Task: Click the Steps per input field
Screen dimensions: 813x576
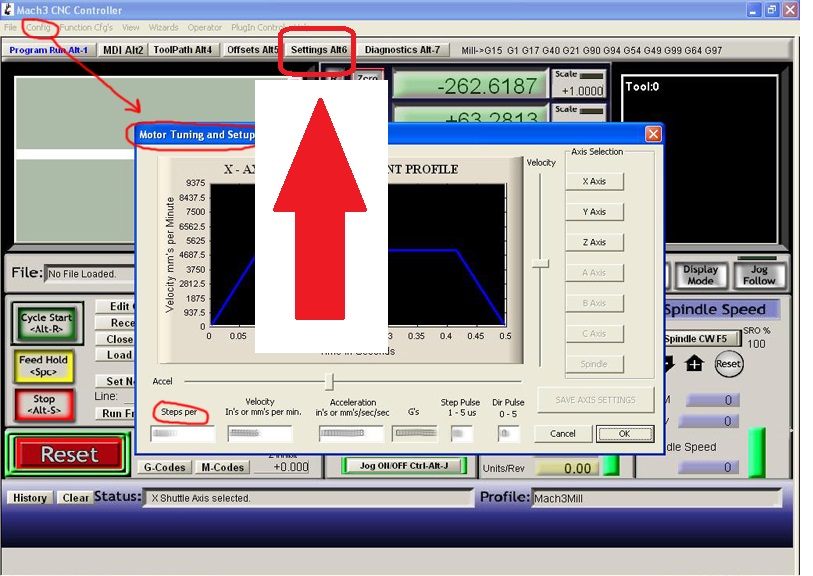Action: [182, 433]
